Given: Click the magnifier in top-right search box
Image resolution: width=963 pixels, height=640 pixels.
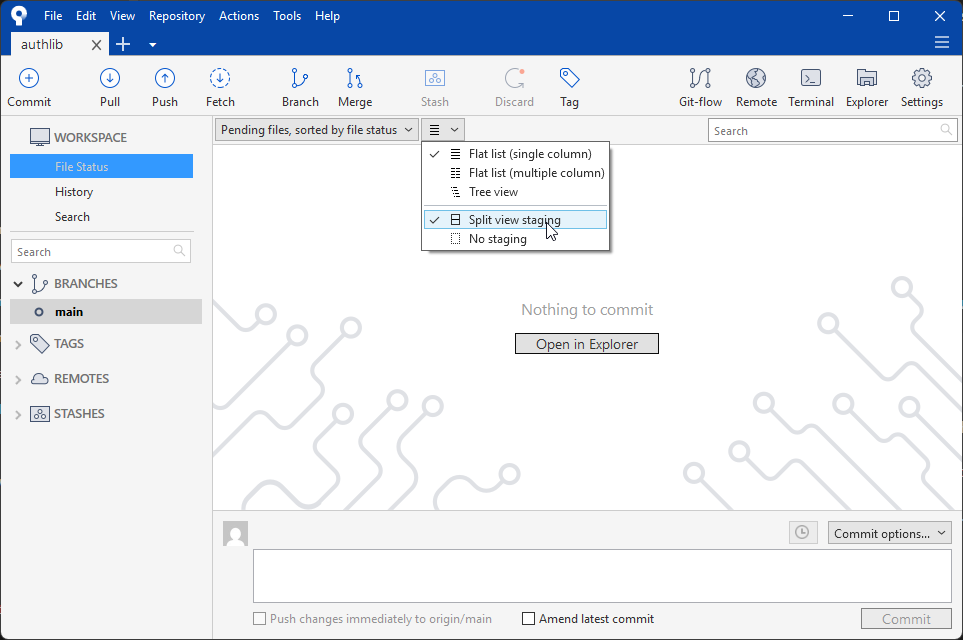Looking at the screenshot, I should pos(946,130).
